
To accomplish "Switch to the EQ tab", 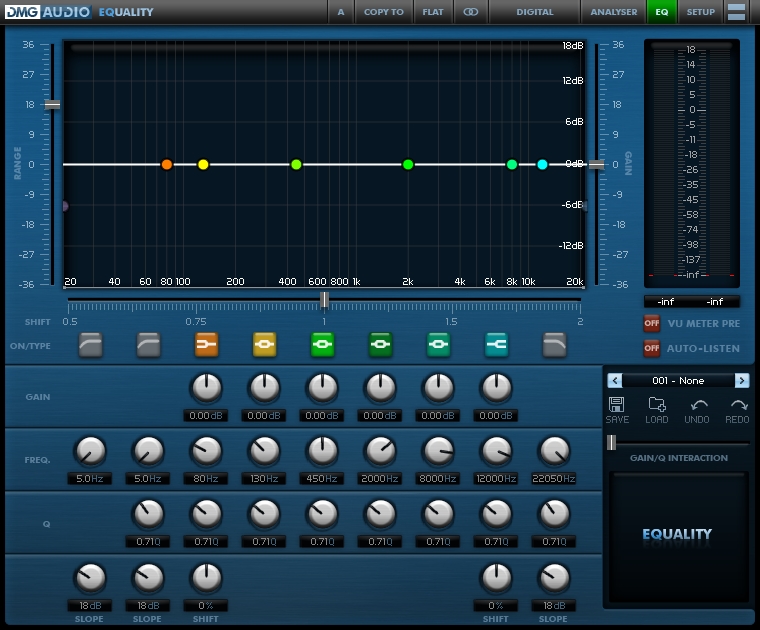I will tap(662, 12).
